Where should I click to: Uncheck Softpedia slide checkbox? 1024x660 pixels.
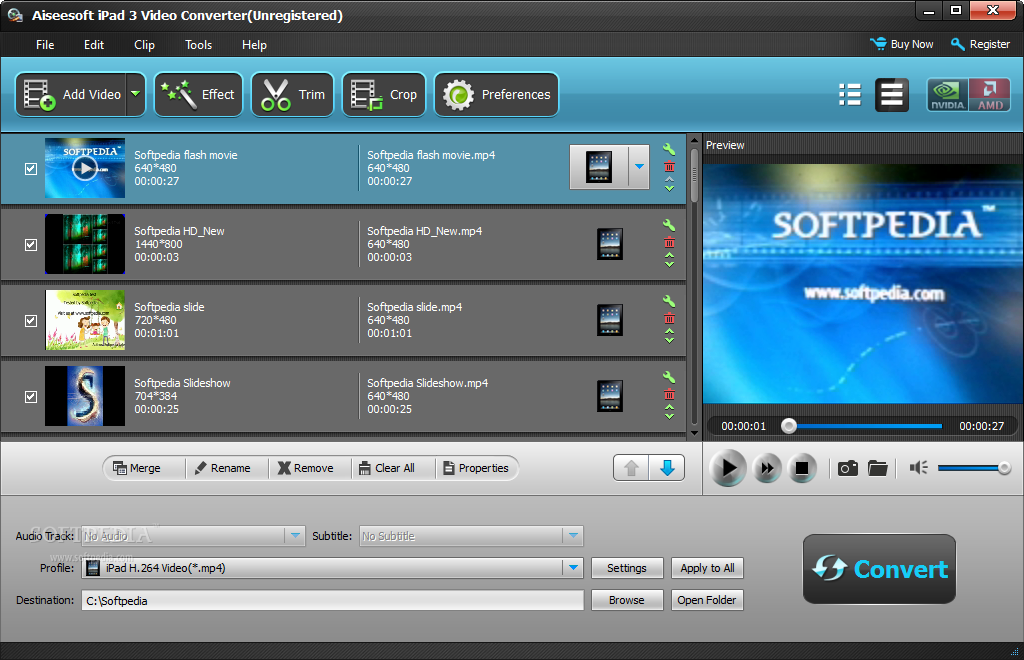point(31,321)
